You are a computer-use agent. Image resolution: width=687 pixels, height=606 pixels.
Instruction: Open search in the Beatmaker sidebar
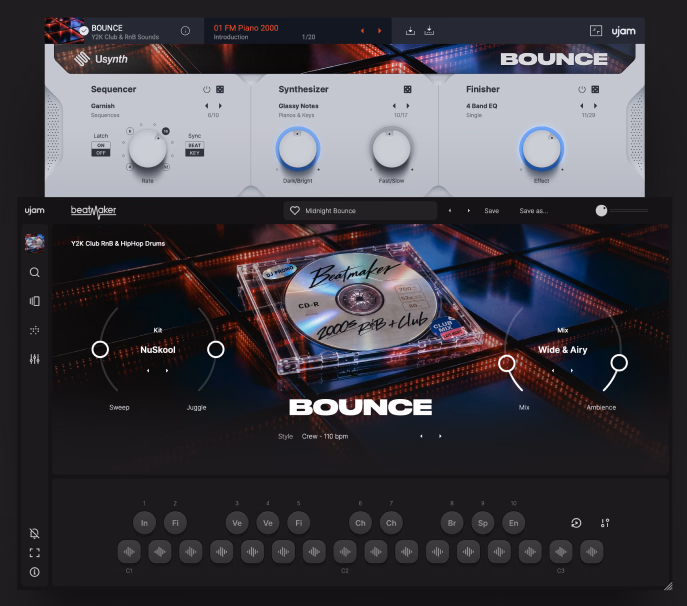click(x=35, y=273)
